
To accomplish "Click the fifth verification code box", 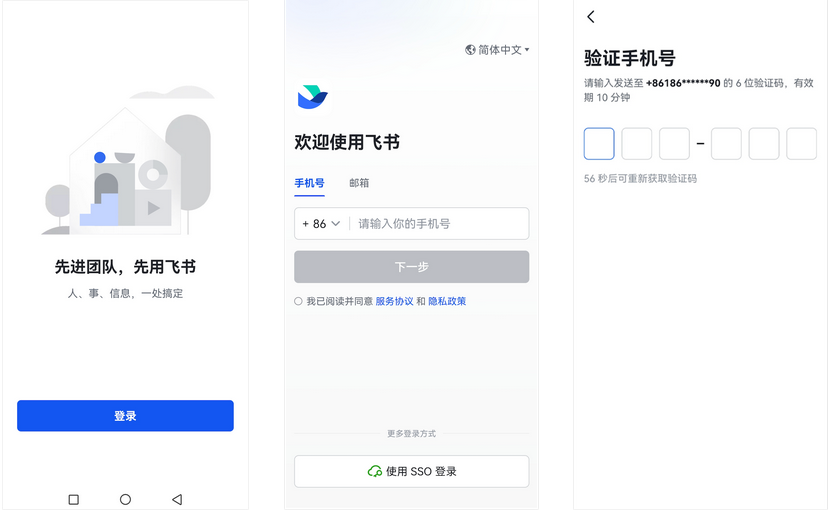I will [x=764, y=143].
